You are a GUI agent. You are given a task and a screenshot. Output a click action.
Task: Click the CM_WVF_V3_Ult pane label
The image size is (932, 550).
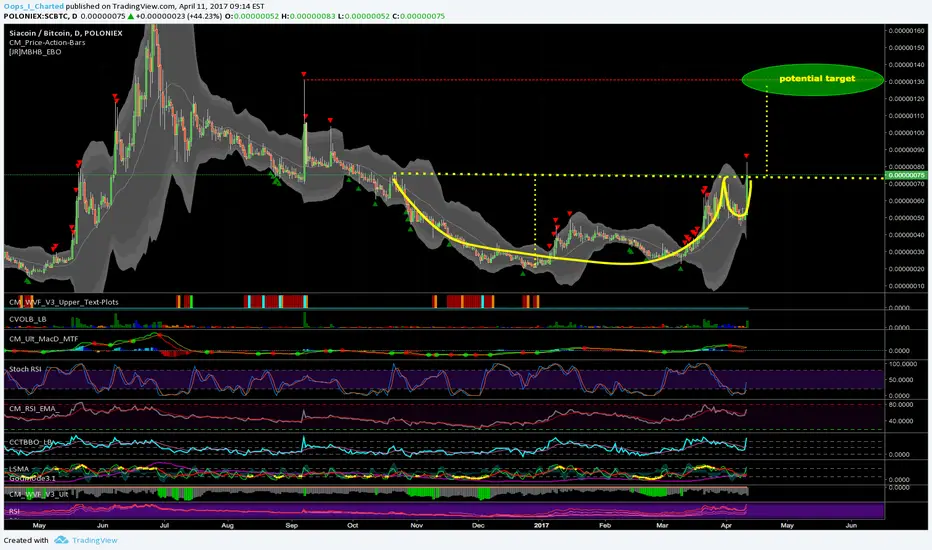[38, 494]
